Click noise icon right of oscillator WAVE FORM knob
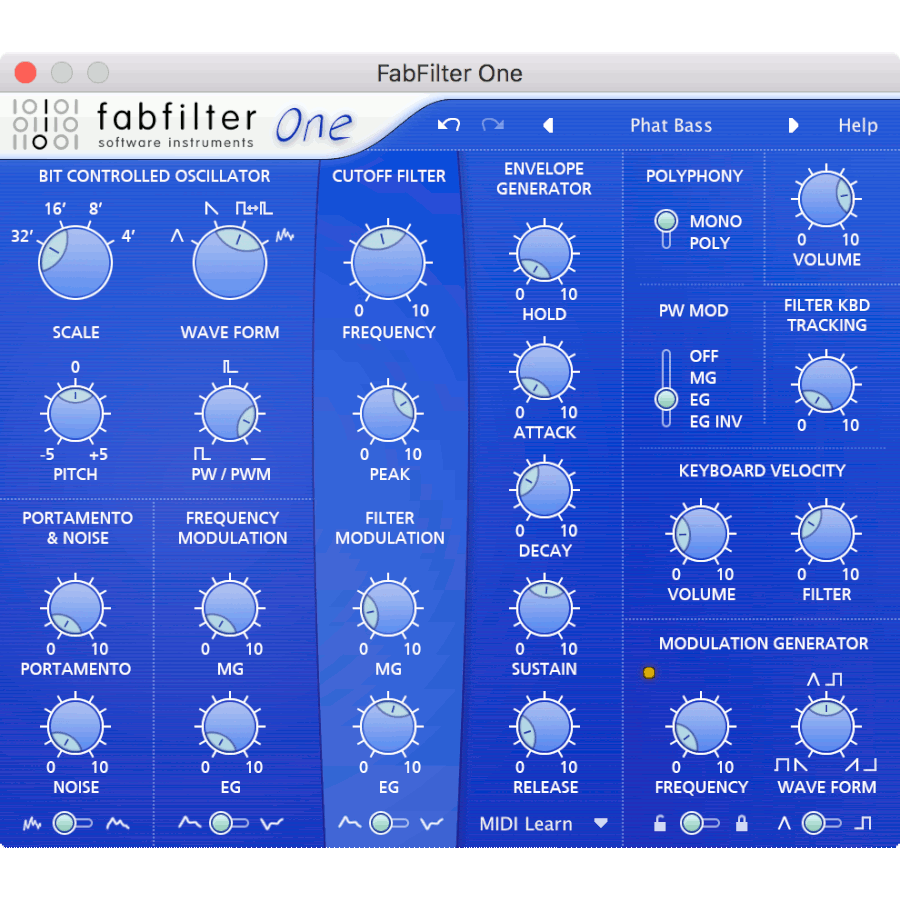The width and height of the screenshot is (900, 900). click(x=285, y=235)
